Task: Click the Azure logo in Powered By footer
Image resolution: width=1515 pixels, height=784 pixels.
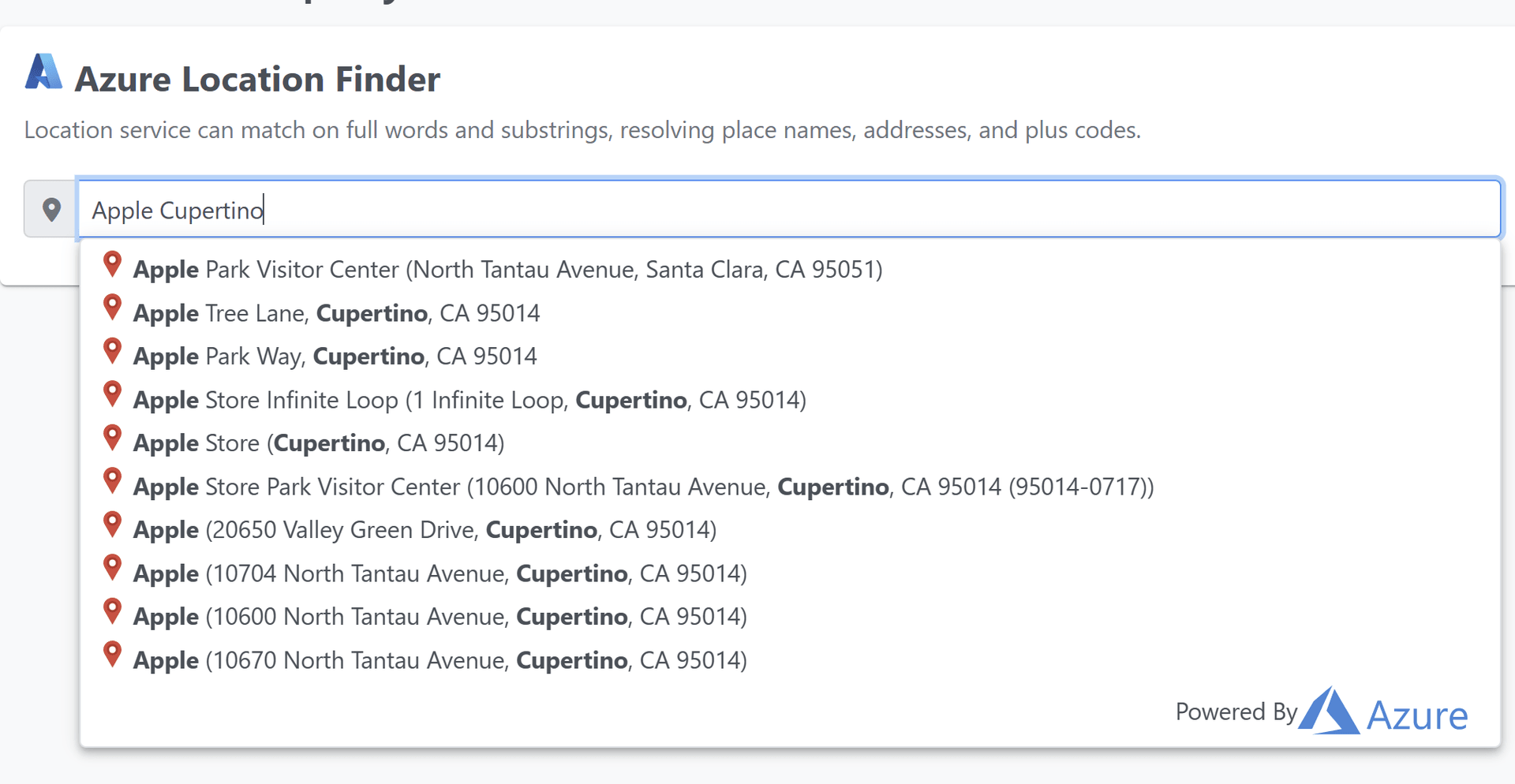Action: (x=1330, y=711)
